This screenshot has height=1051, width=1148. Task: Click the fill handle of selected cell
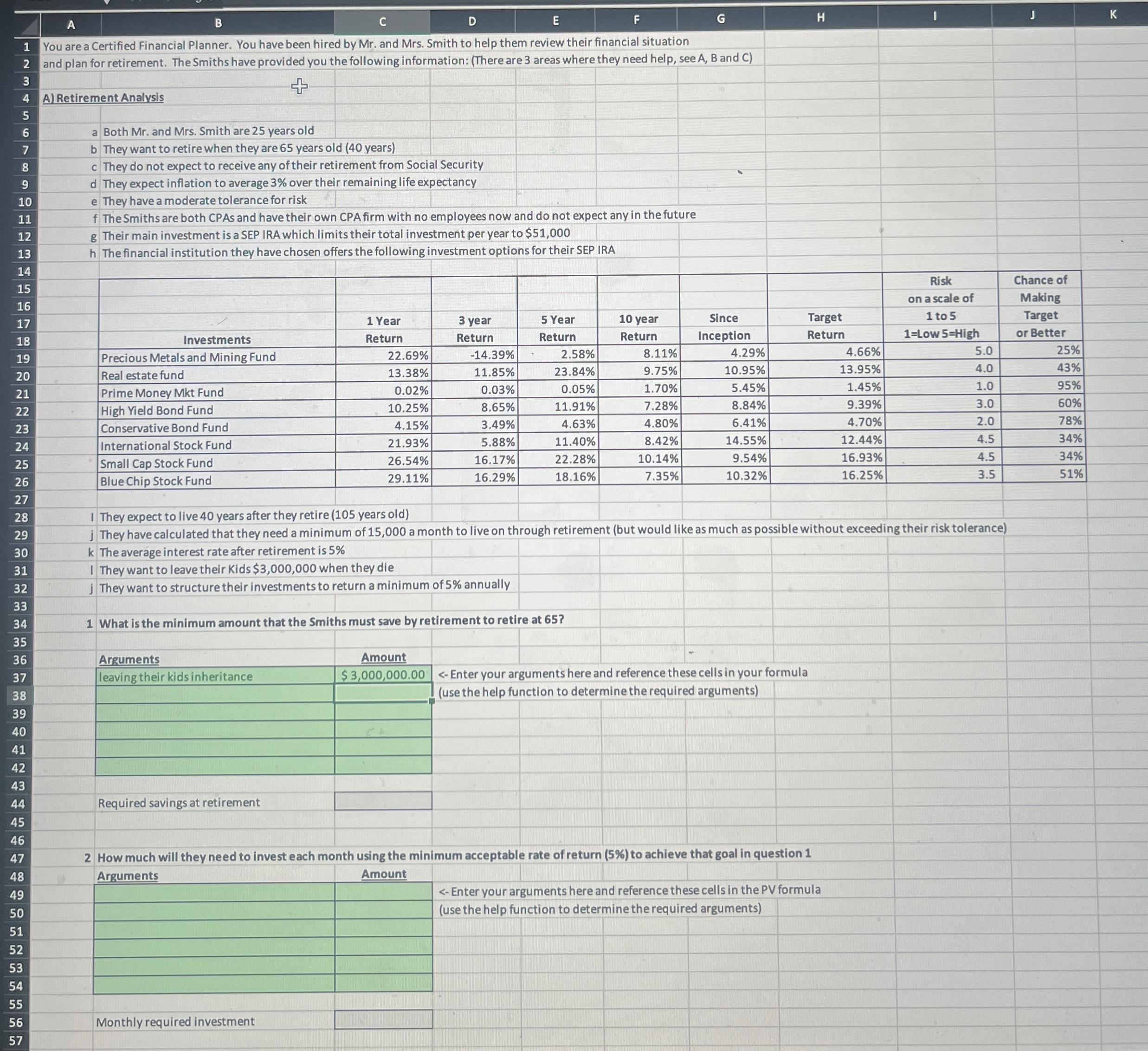pyautogui.click(x=432, y=701)
